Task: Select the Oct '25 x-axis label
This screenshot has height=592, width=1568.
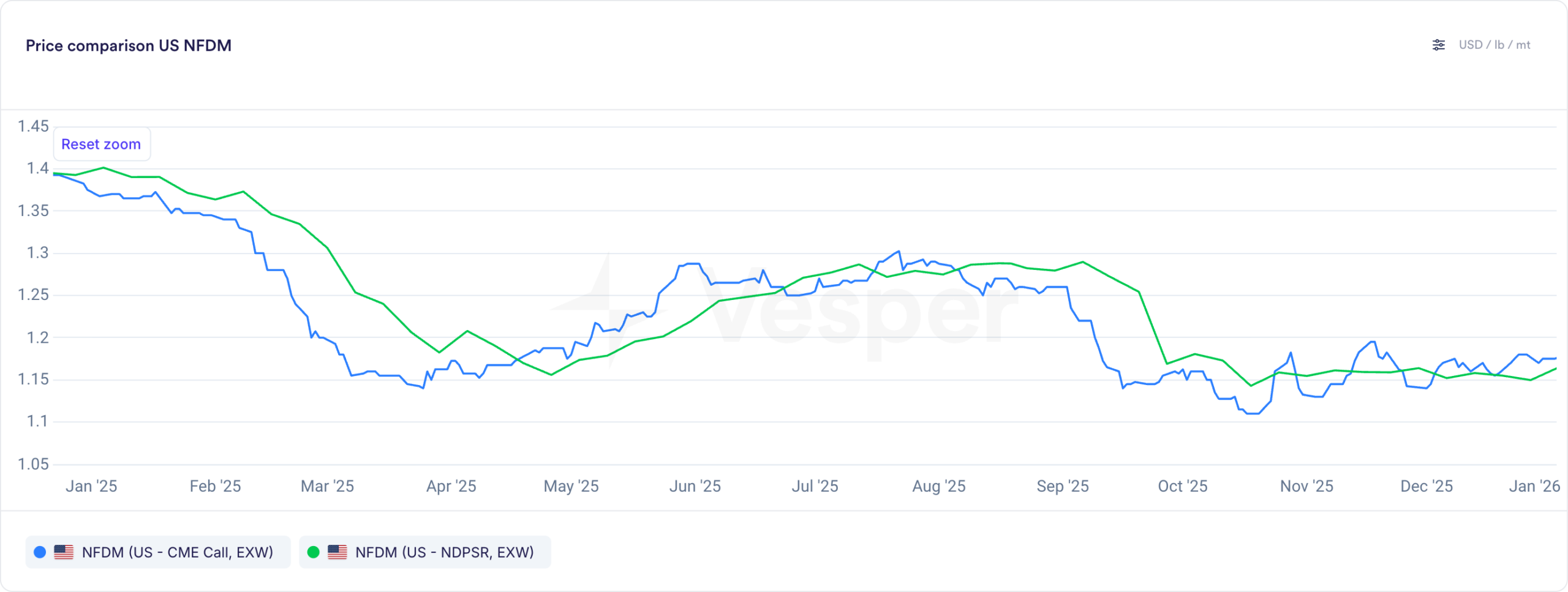Action: 1182,486
